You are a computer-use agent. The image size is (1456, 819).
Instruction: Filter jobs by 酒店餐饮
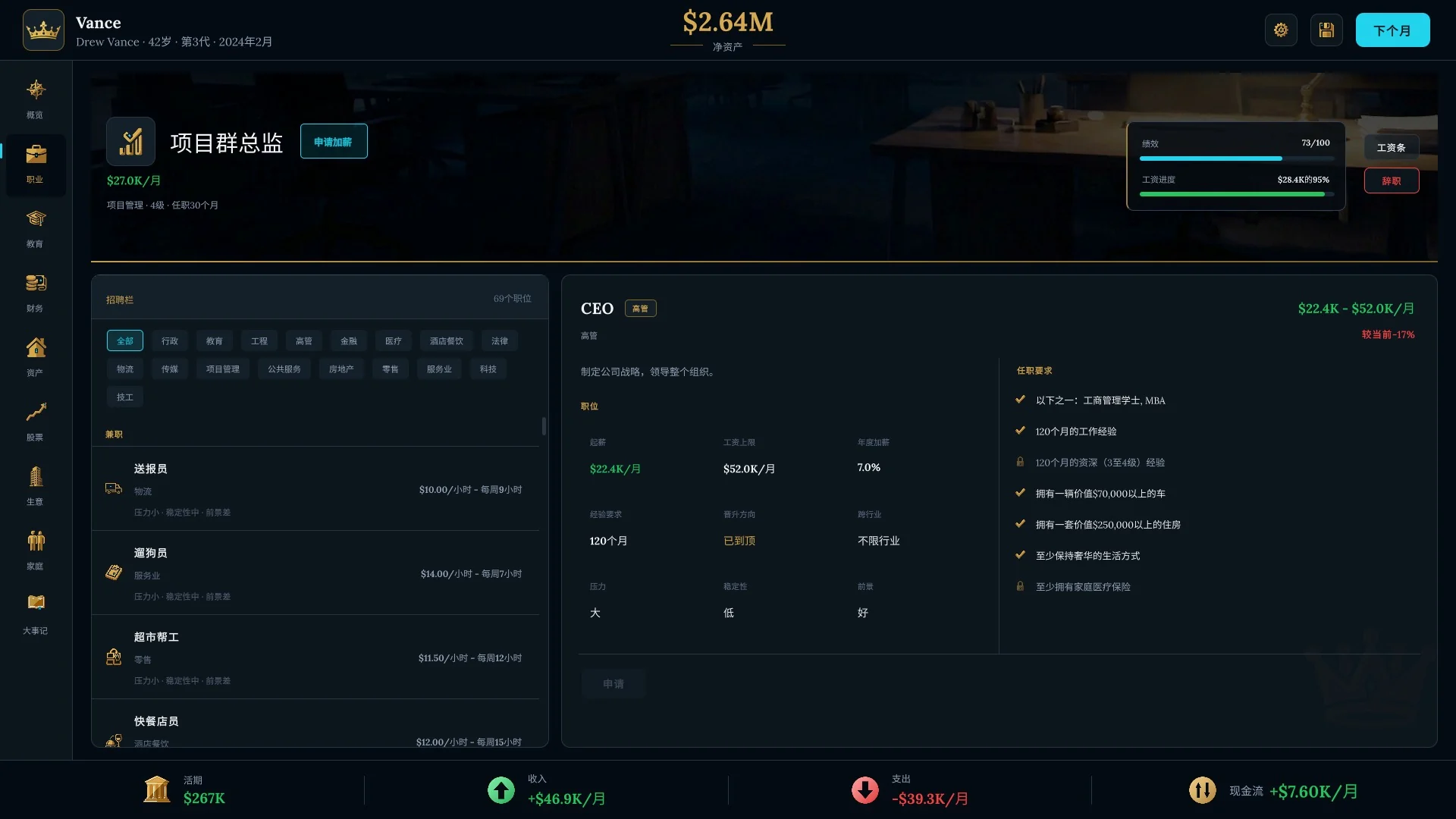pyautogui.click(x=447, y=341)
